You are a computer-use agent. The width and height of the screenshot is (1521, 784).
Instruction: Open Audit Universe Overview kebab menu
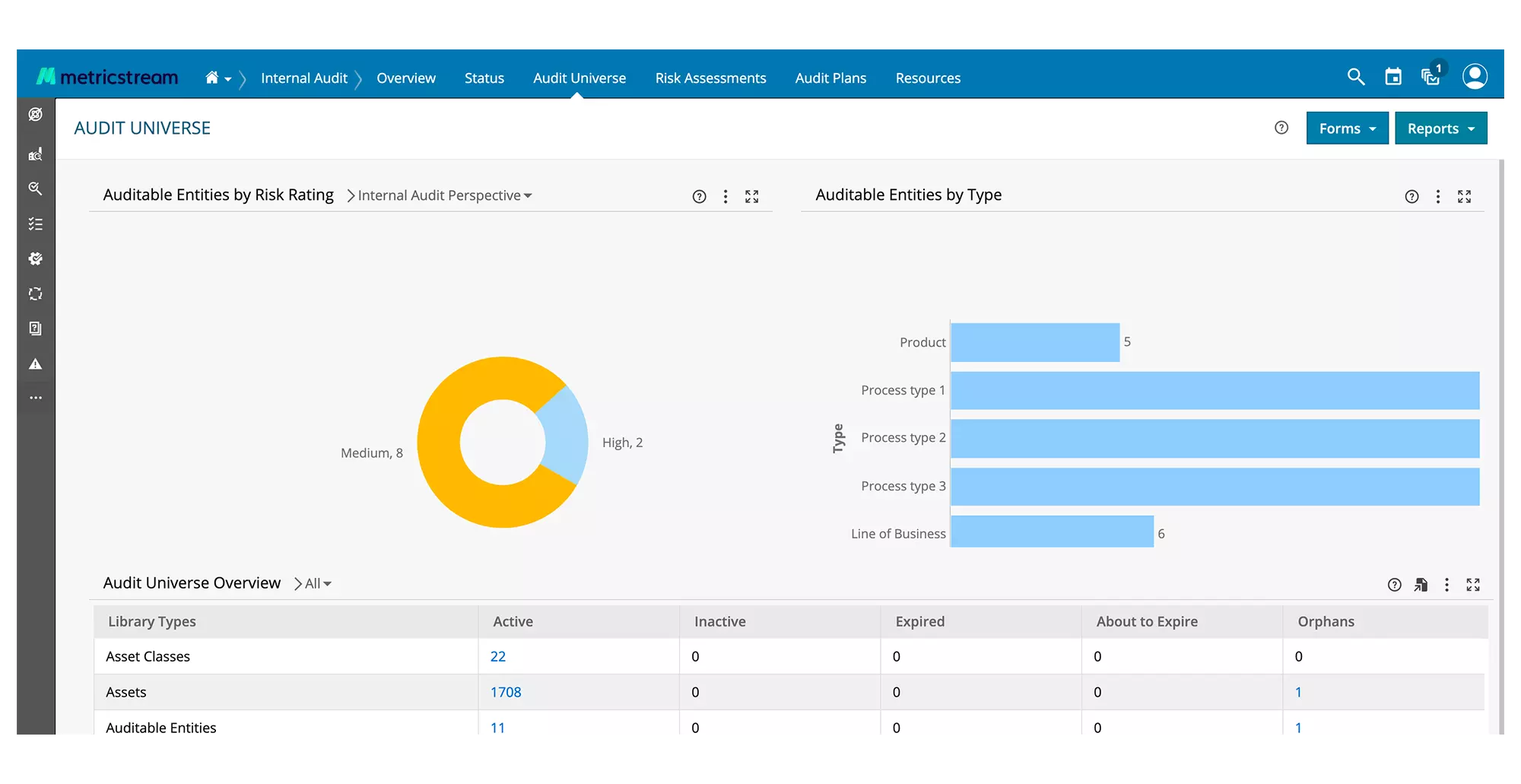tap(1447, 585)
